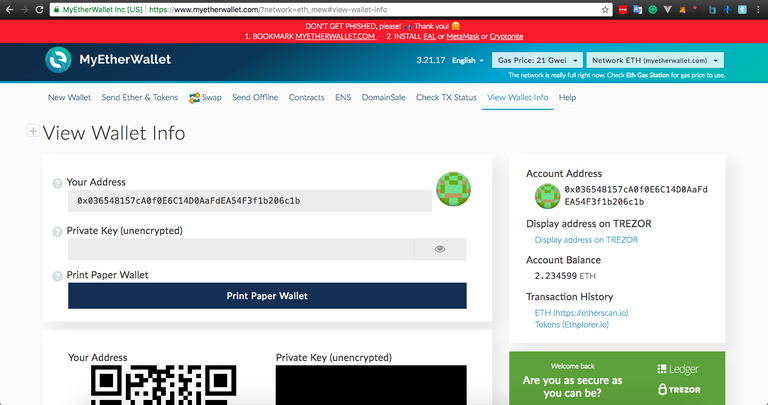Bookmark the page with the star icon
The image size is (768, 405).
[x=605, y=10]
